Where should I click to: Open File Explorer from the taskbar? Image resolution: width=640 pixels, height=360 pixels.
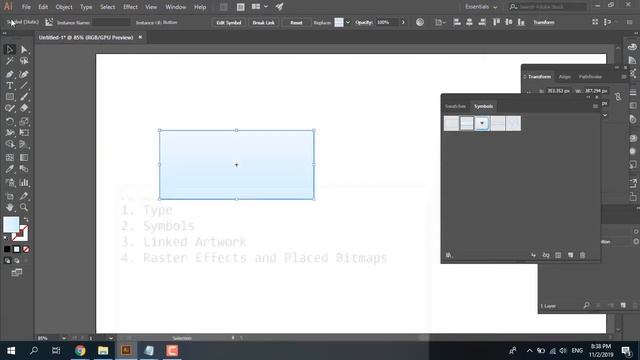click(x=103, y=350)
